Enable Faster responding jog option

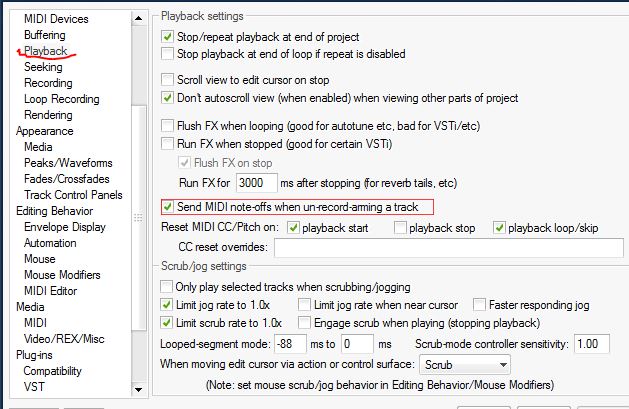click(x=481, y=304)
